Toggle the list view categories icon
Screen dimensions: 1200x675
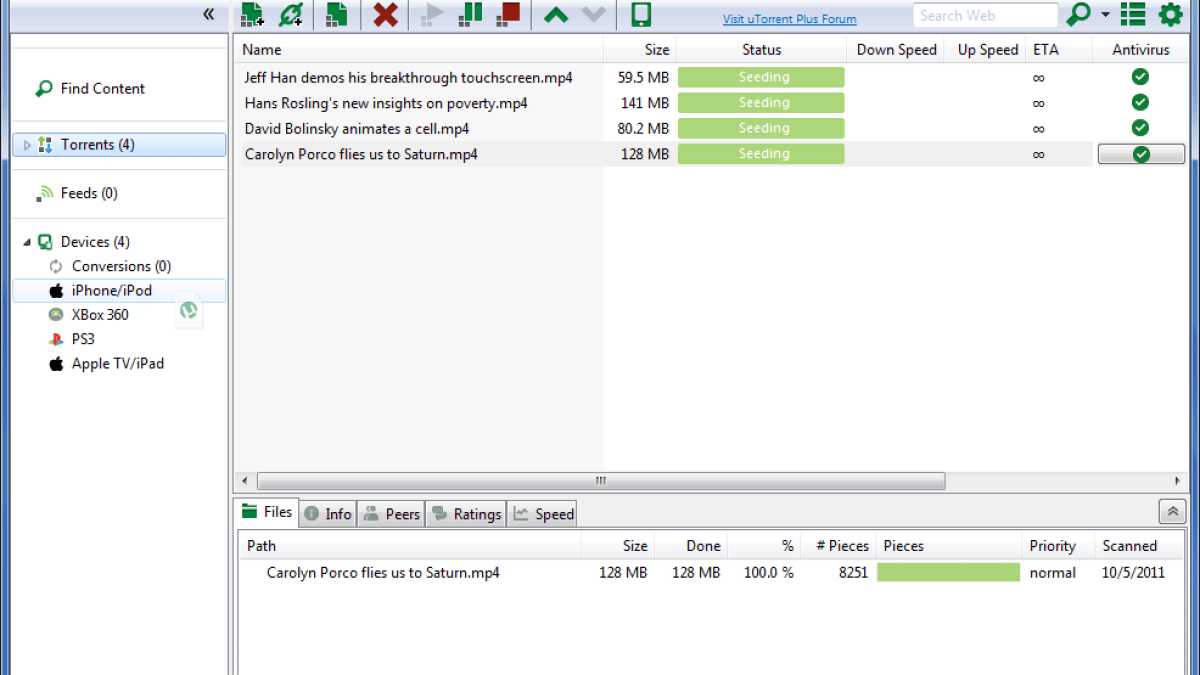(1133, 14)
